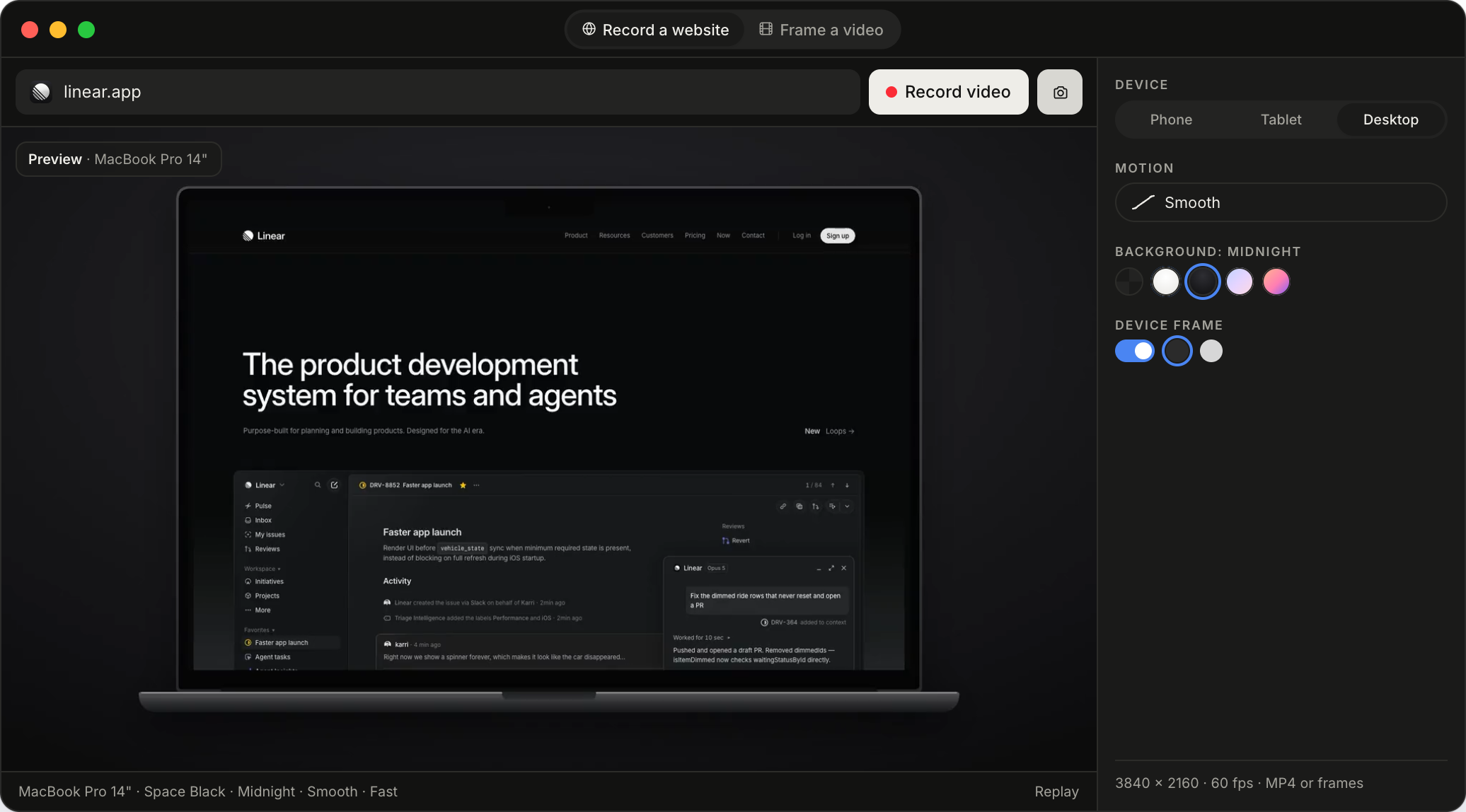Choose the pink gradient background swatch

point(1276,282)
